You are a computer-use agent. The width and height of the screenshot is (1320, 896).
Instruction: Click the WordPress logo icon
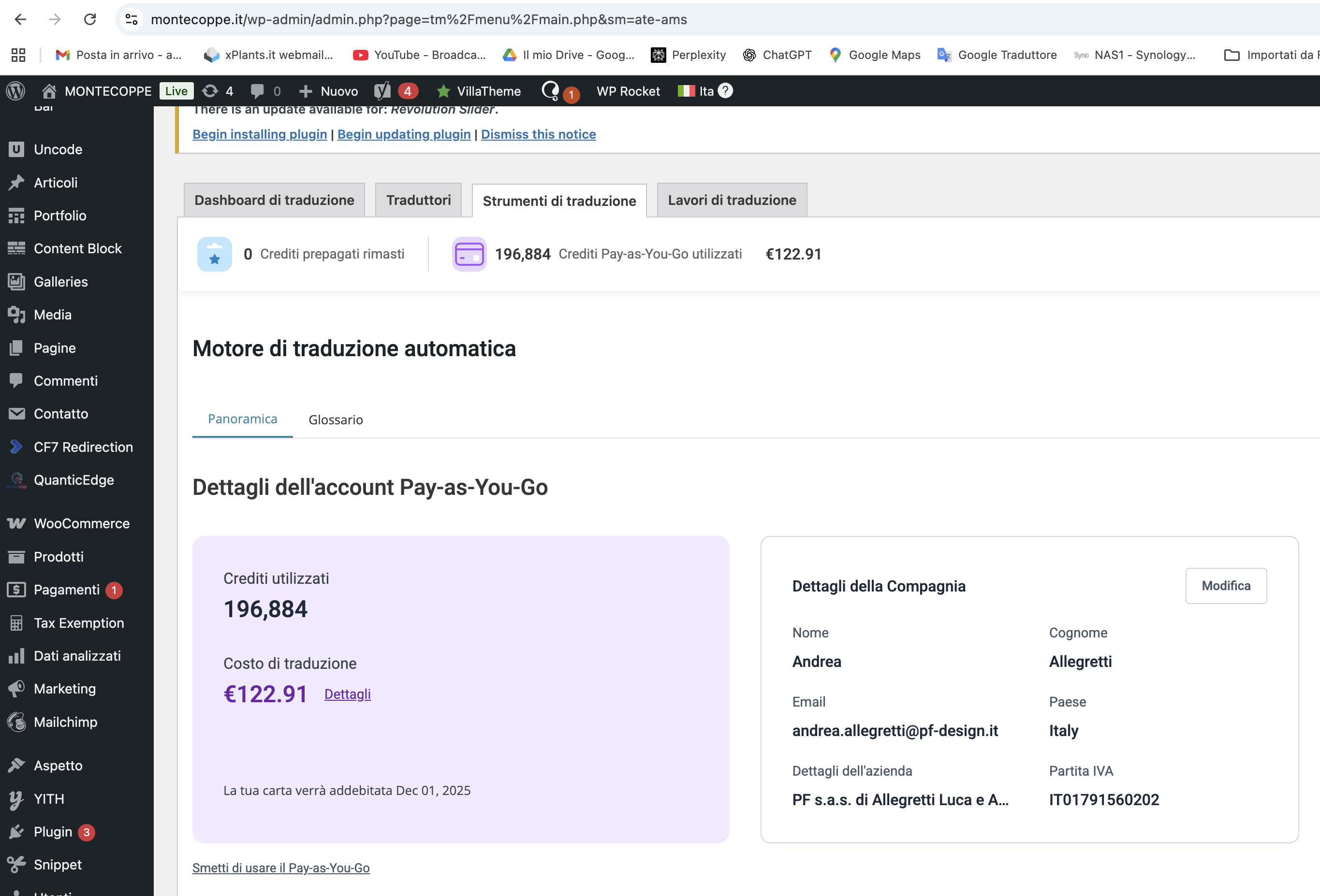[16, 91]
